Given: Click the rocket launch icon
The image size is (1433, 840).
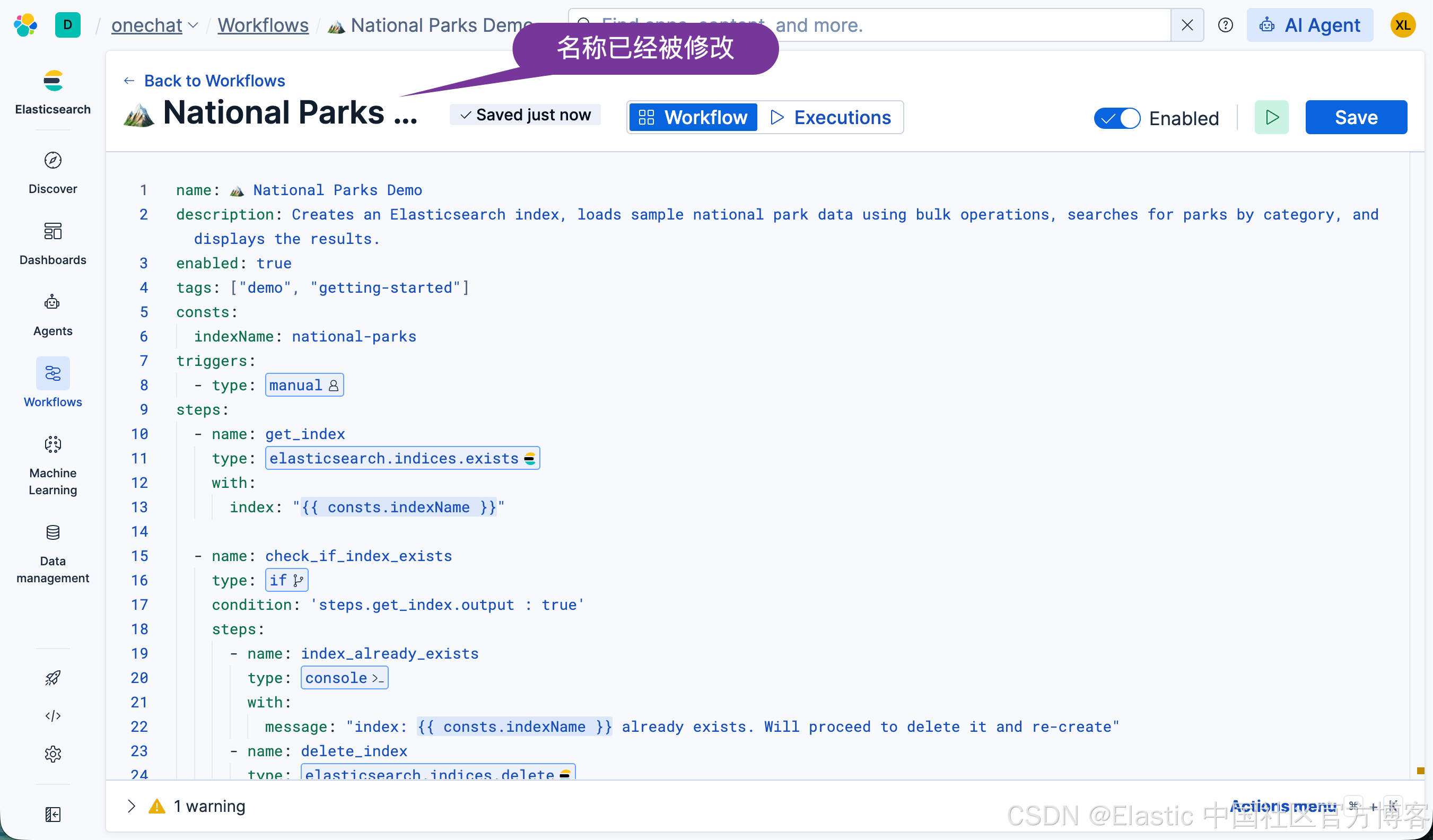Looking at the screenshot, I should pyautogui.click(x=53, y=677).
